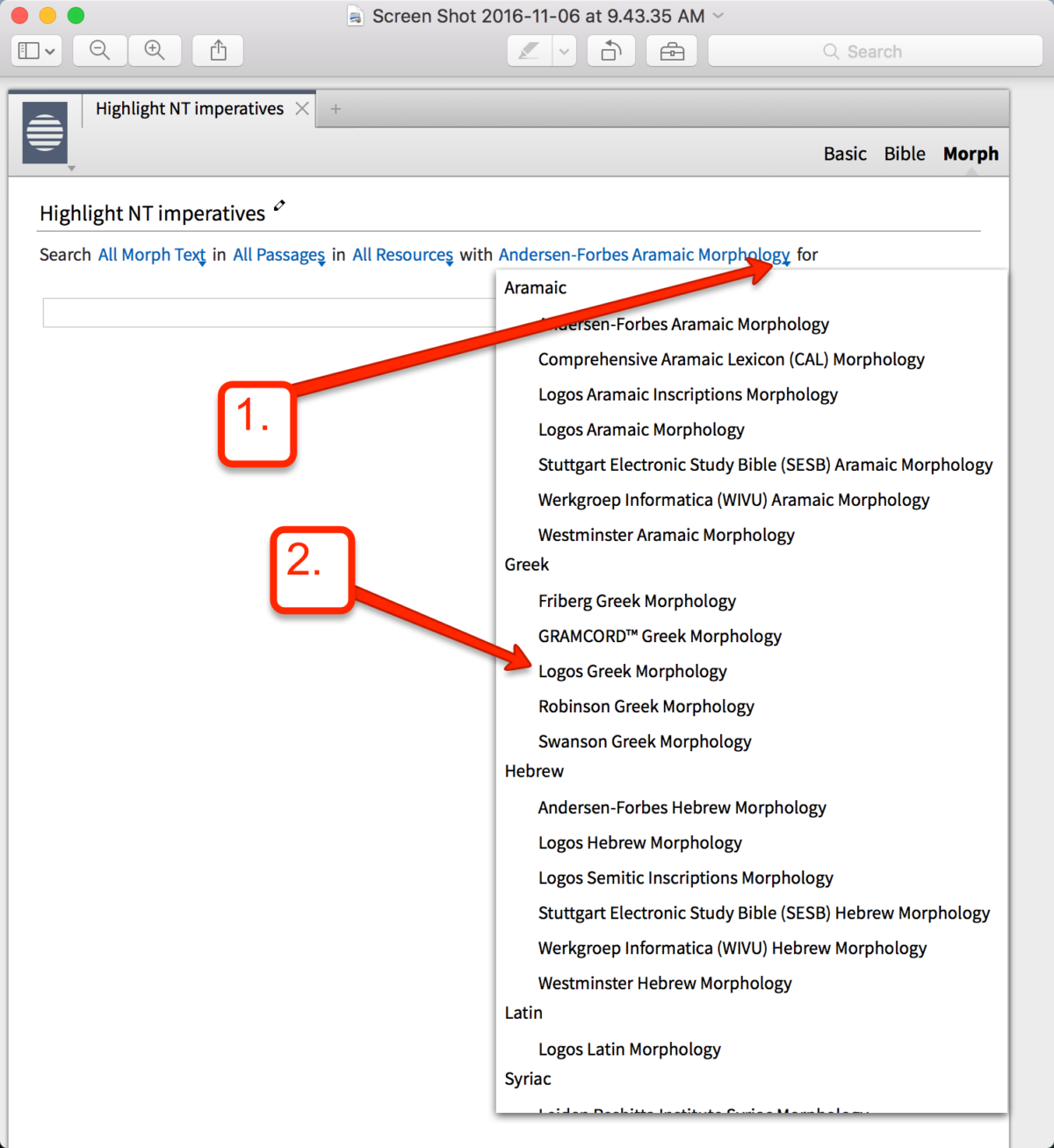Zoom in on the screenshot document
The height and width of the screenshot is (1148, 1054).
point(155,50)
